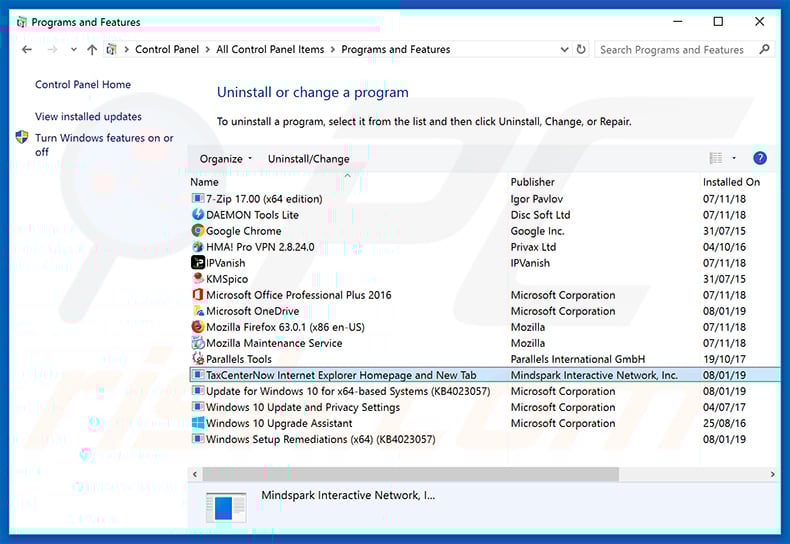
Task: Click the Mozilla Firefox icon
Action: (x=198, y=327)
